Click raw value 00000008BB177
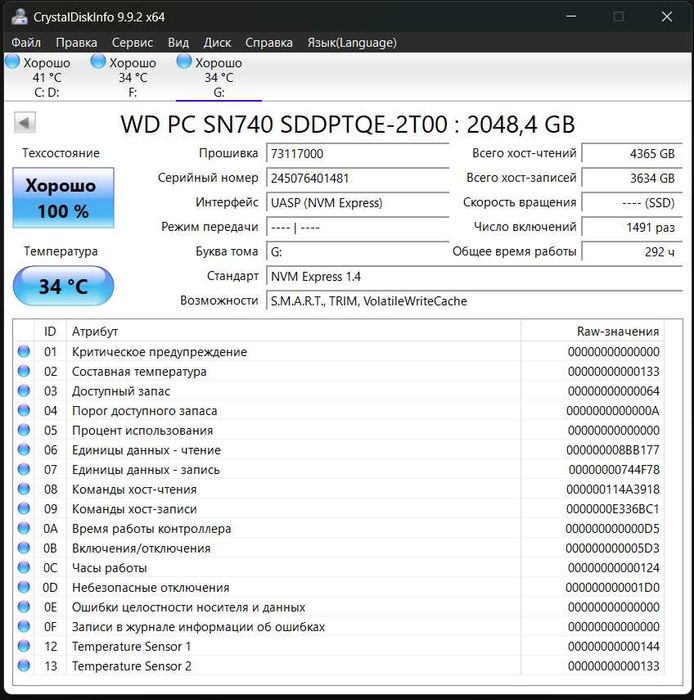This screenshot has height=700, width=694. pos(613,450)
